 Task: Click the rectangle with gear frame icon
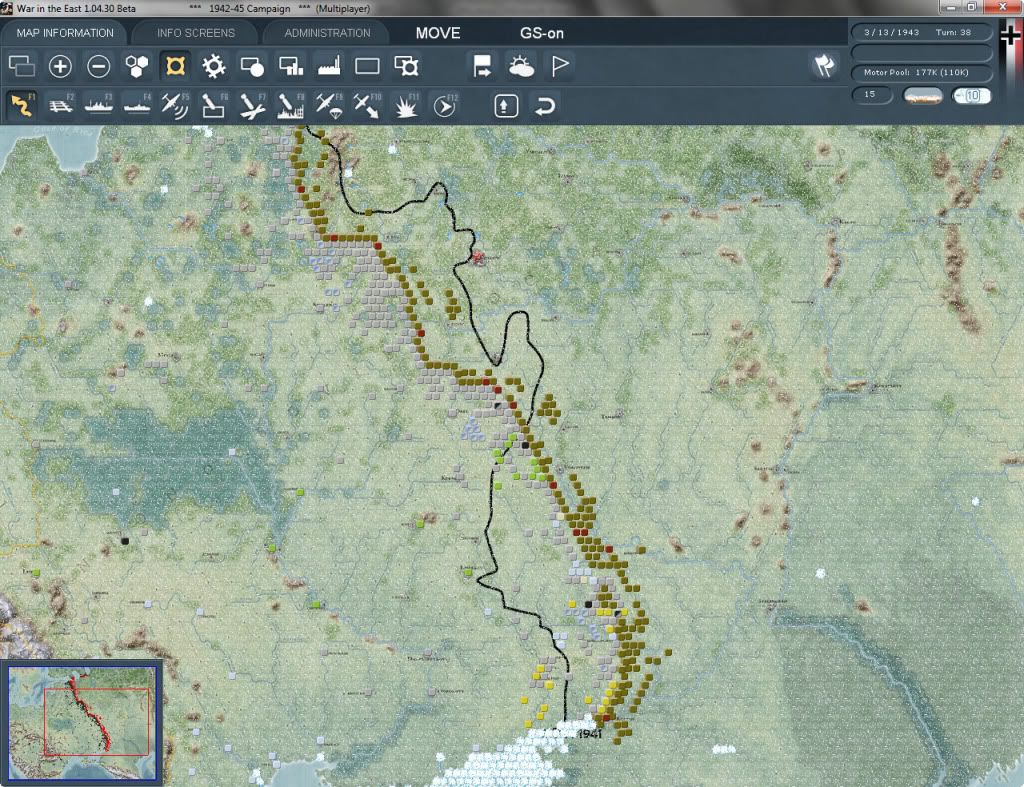tap(406, 66)
